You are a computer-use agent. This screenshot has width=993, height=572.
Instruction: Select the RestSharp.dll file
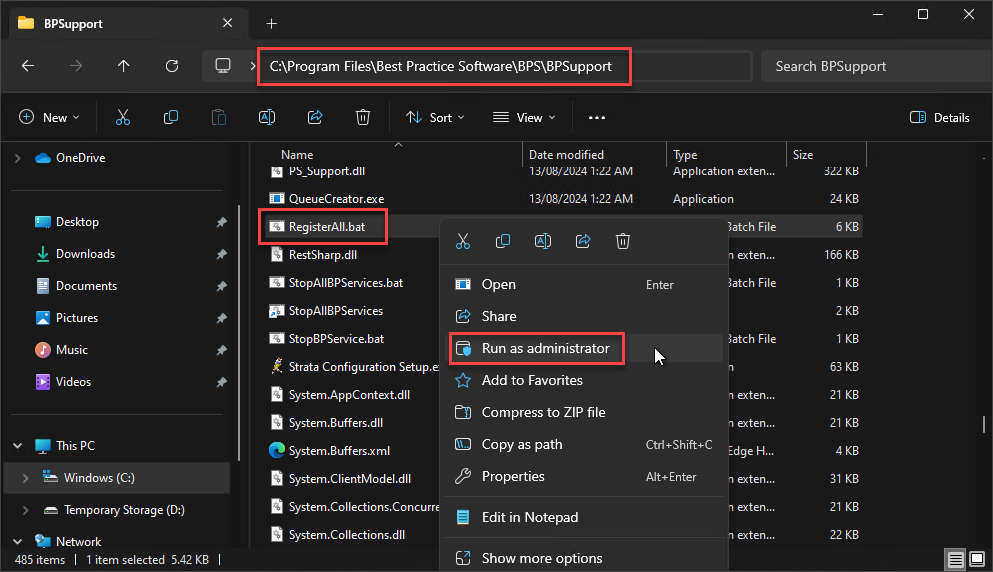323,255
